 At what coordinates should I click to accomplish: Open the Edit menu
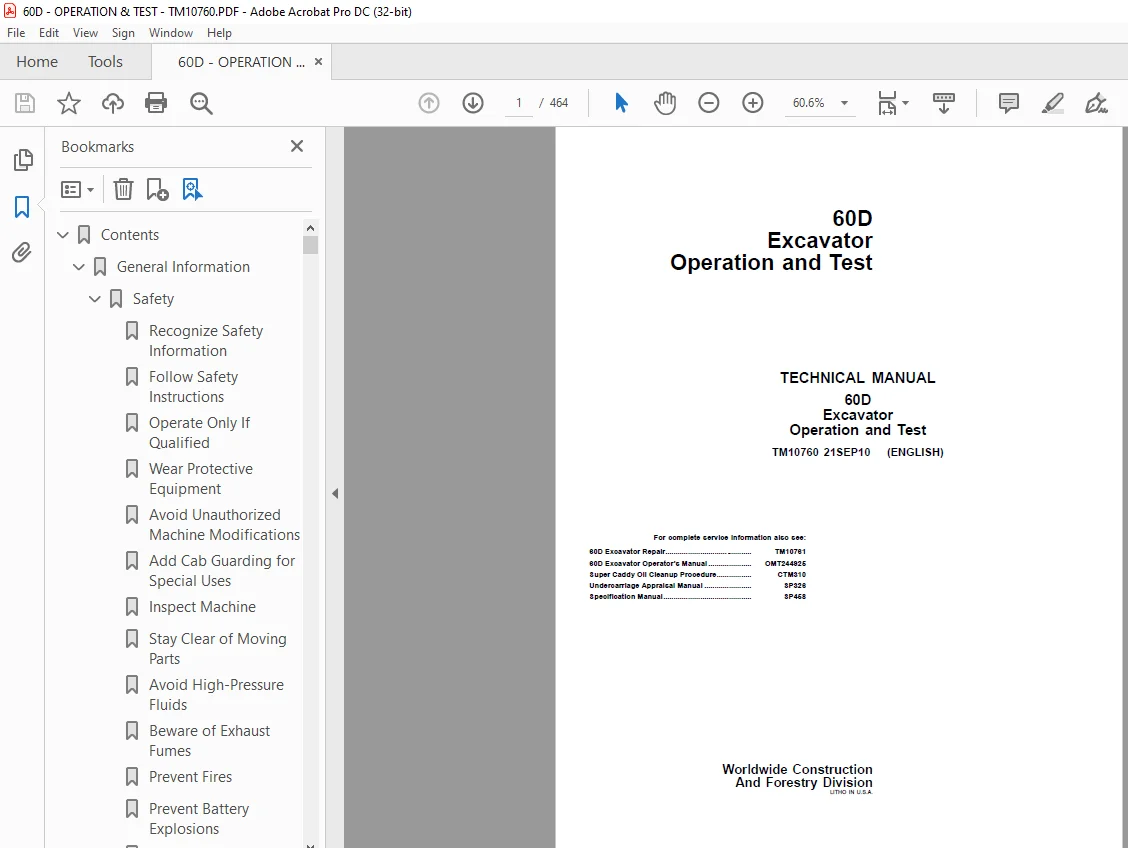pos(49,32)
